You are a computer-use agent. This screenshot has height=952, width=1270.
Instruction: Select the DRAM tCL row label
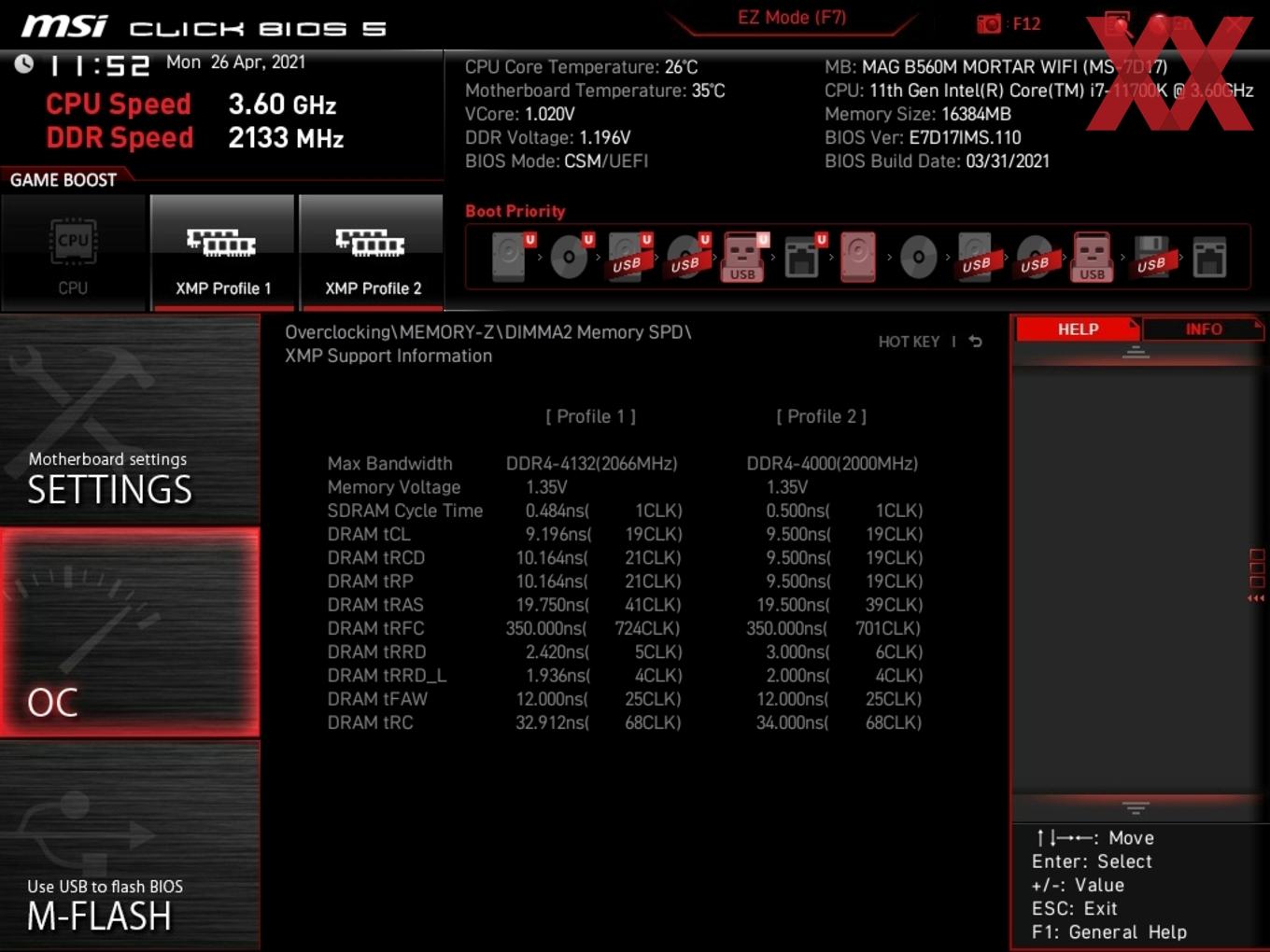pos(369,534)
